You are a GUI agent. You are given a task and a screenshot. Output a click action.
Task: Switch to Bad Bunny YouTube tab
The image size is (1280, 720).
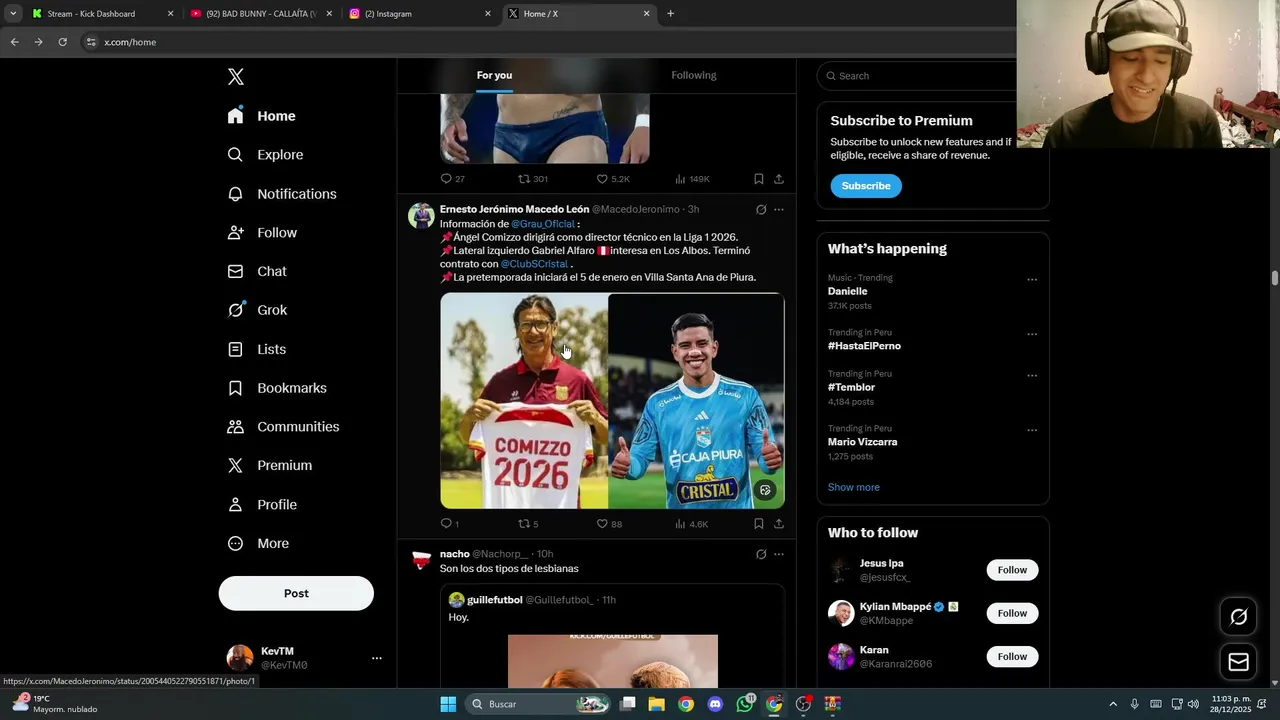click(x=260, y=14)
